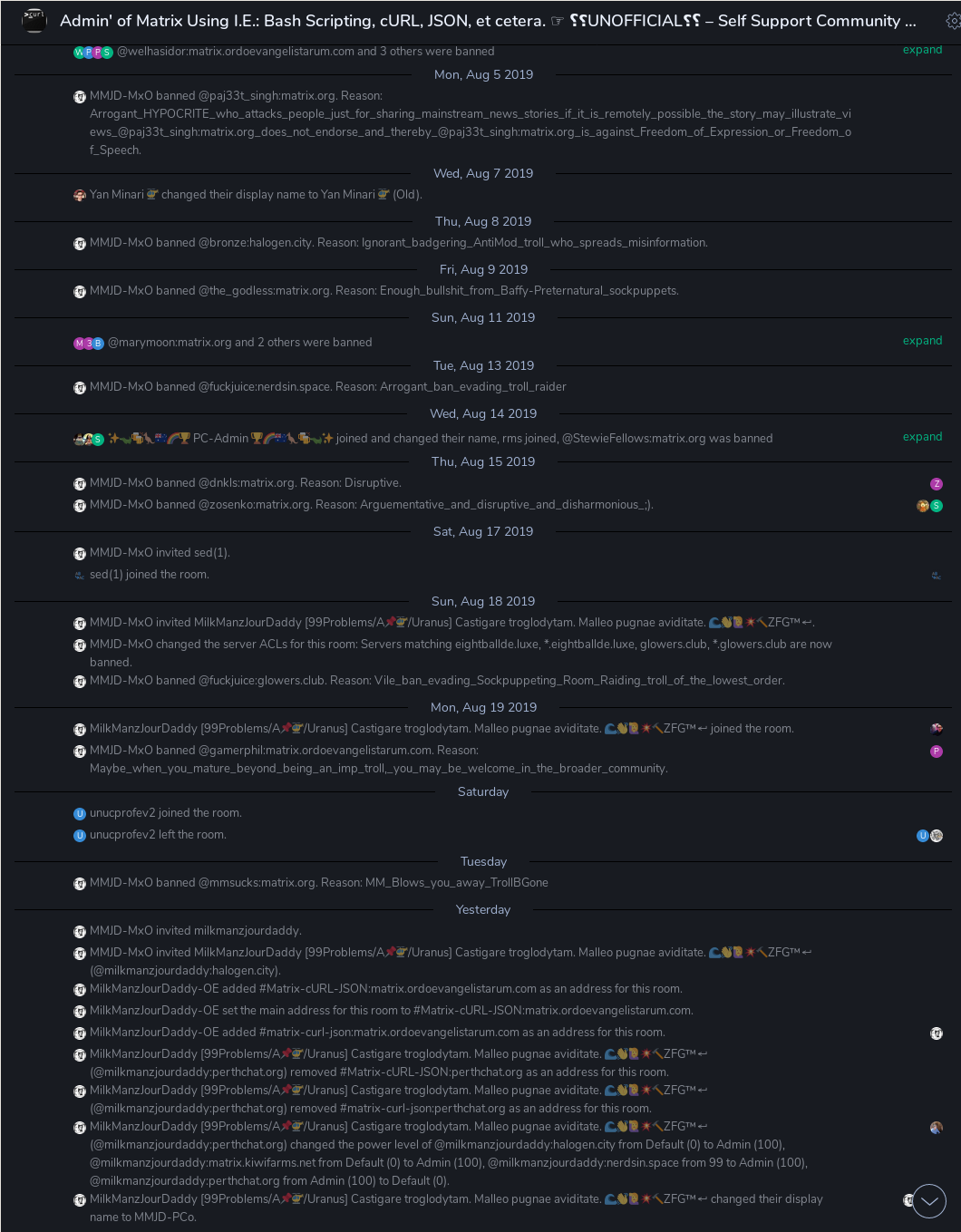The height and width of the screenshot is (1232, 961).
Task: Click MMJD-MxO avatar beside the mmsucks ban
Action: [x=80, y=884]
